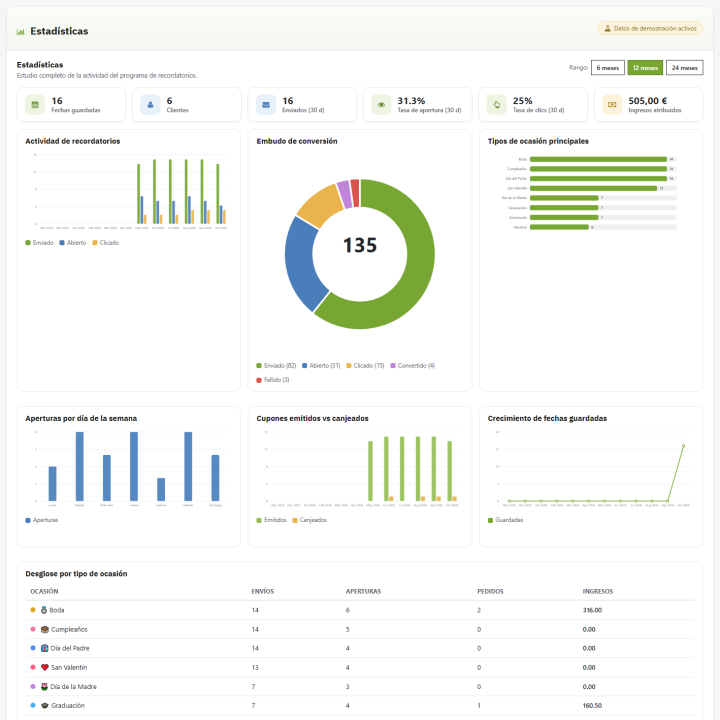Toggle Convertido (4) in funnel legend
The image size is (720, 720).
(x=412, y=366)
